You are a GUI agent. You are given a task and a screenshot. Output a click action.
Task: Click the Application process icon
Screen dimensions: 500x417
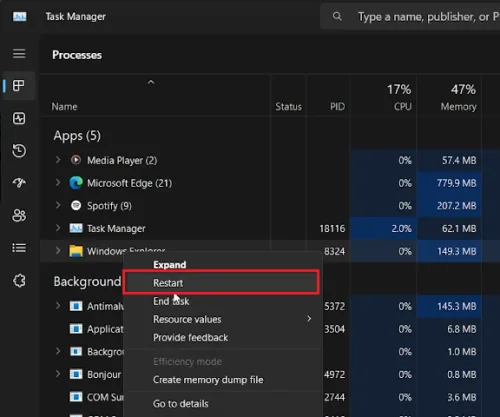[76, 329]
